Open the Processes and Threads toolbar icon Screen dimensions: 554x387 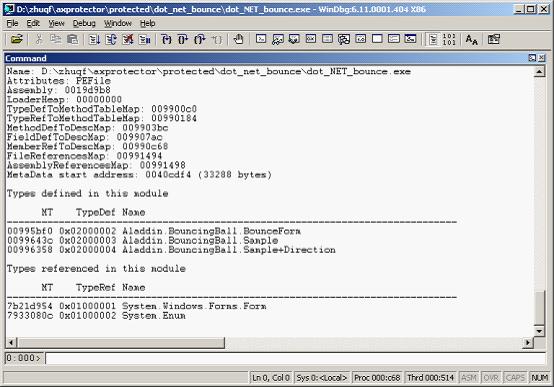[x=394, y=39]
